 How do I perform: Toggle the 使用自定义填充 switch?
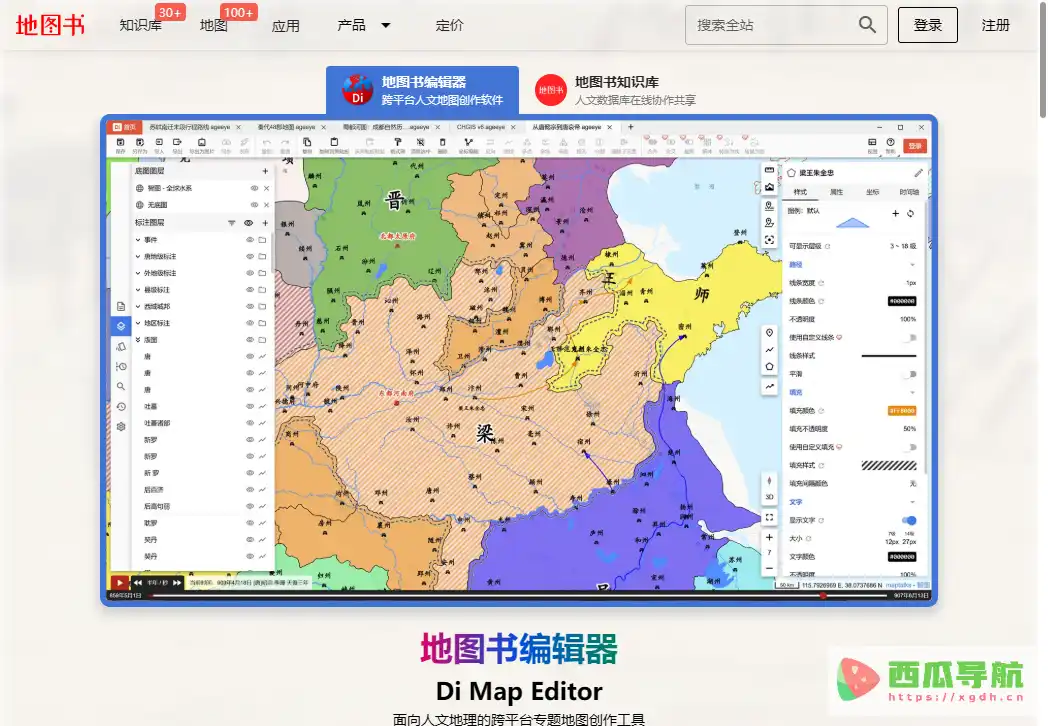[x=910, y=447]
